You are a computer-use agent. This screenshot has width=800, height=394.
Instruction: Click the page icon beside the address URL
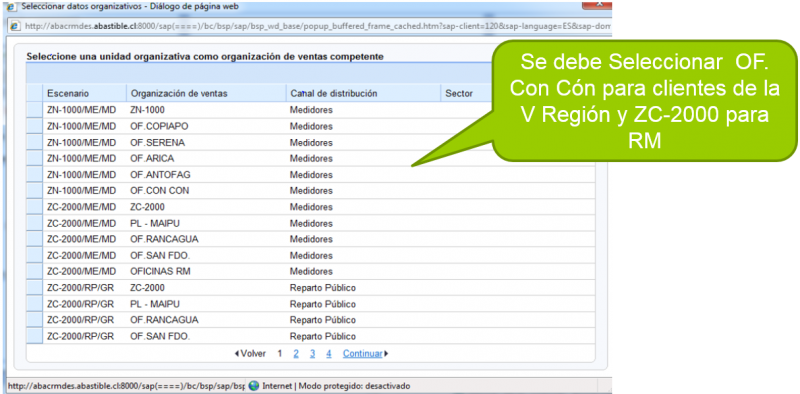(x=15, y=26)
